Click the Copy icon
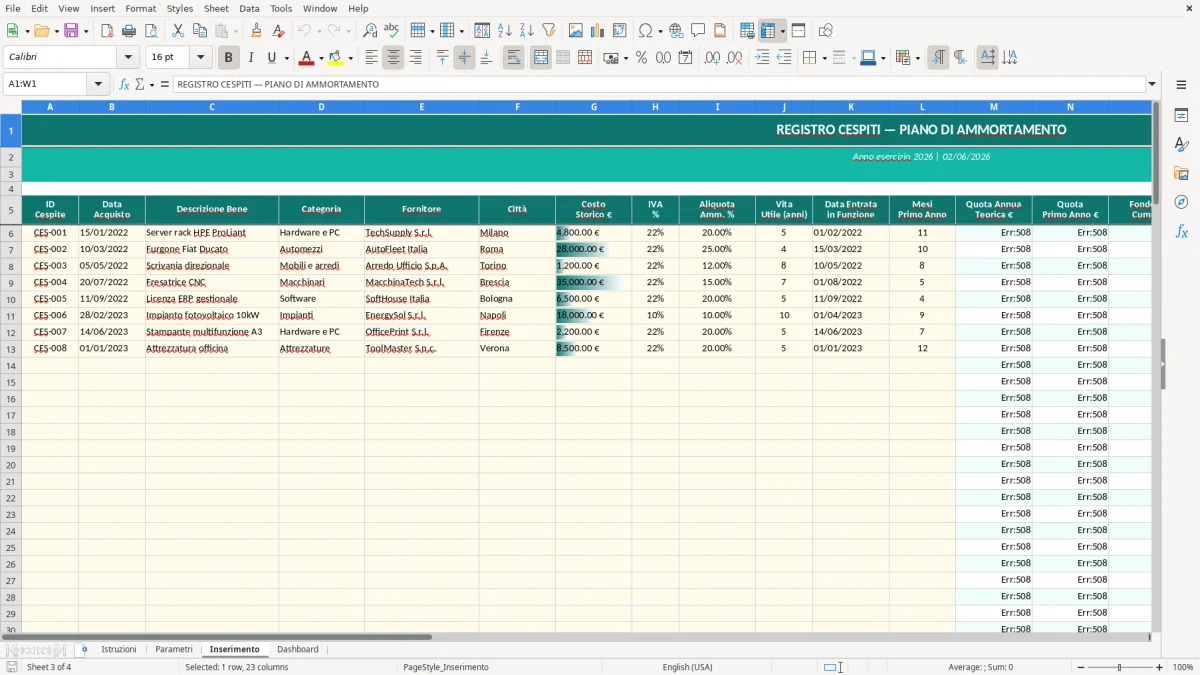Image resolution: width=1200 pixels, height=675 pixels. (199, 31)
